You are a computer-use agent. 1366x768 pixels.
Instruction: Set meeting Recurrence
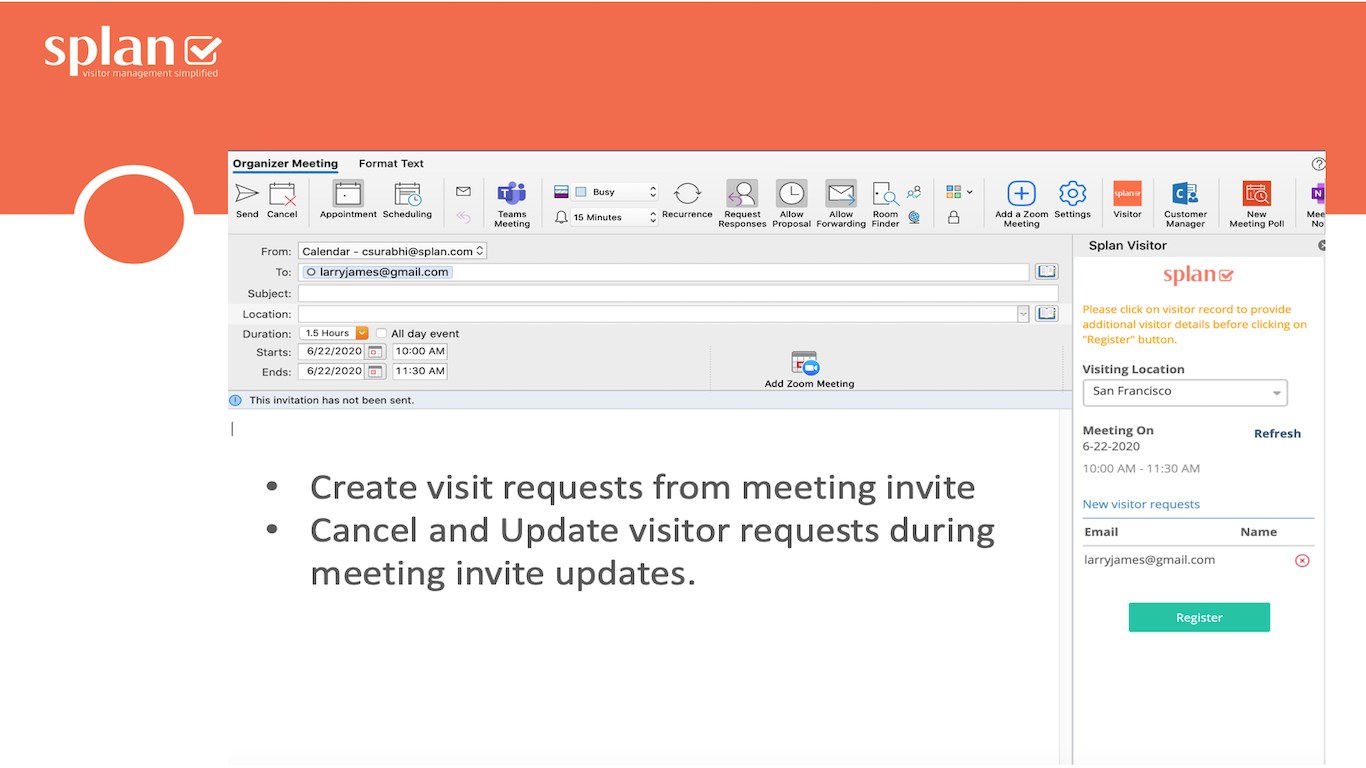point(687,200)
